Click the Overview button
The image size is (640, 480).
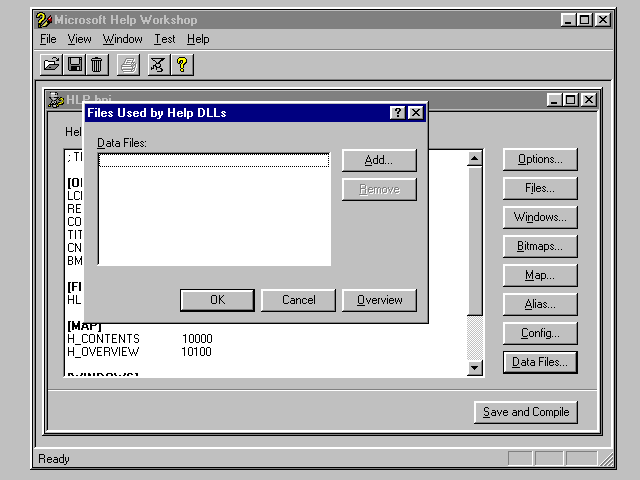coord(379,300)
